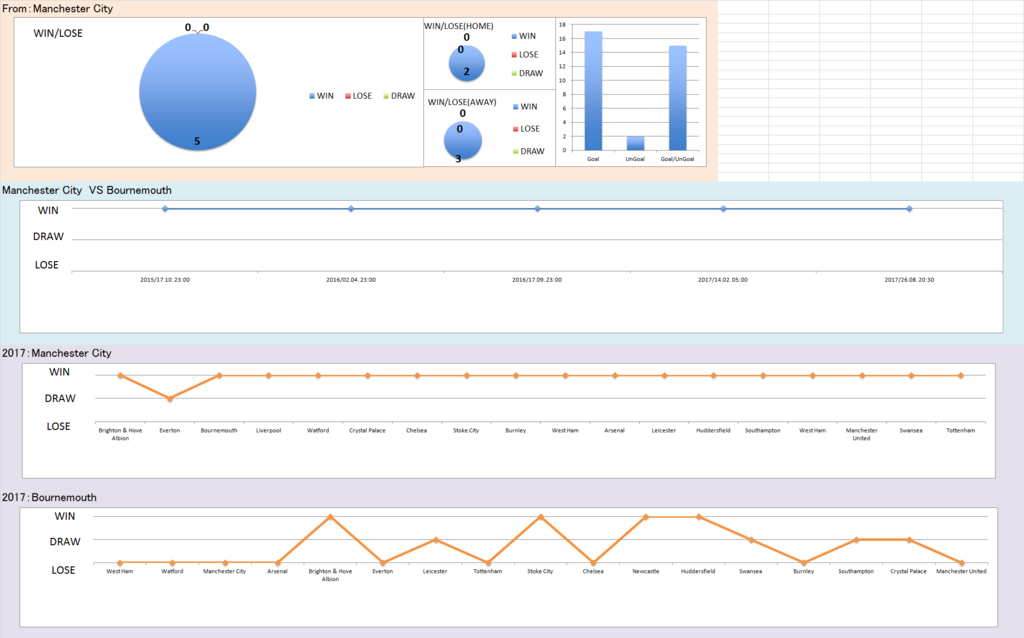Click the Goal bar in the bar chart
1024x638 pixels.
(x=593, y=91)
